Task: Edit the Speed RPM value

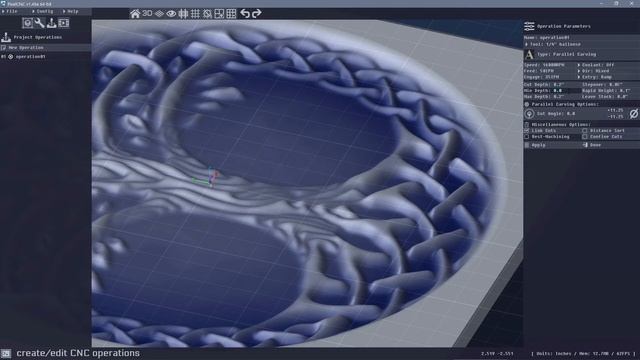Action: (551, 65)
